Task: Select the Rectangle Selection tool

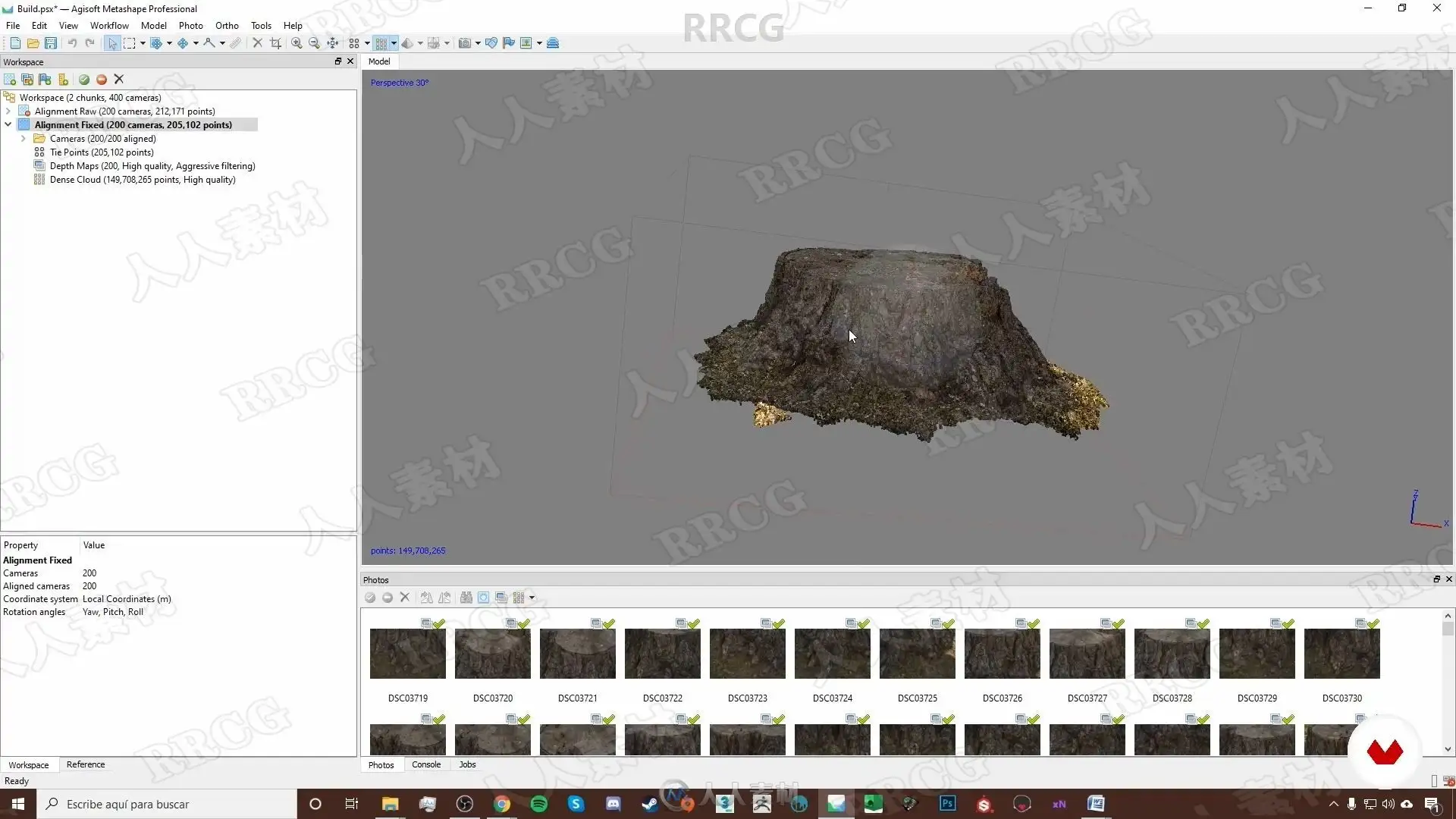Action: point(130,43)
